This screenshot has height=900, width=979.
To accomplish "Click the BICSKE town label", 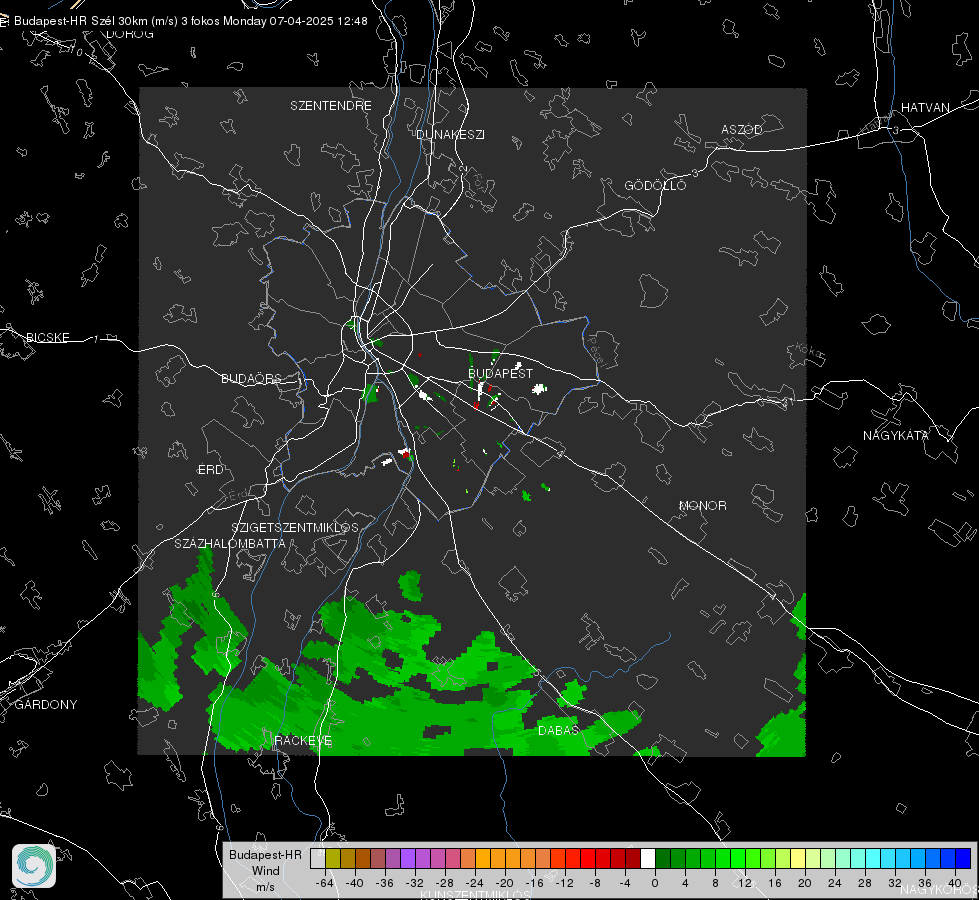I will coord(47,337).
